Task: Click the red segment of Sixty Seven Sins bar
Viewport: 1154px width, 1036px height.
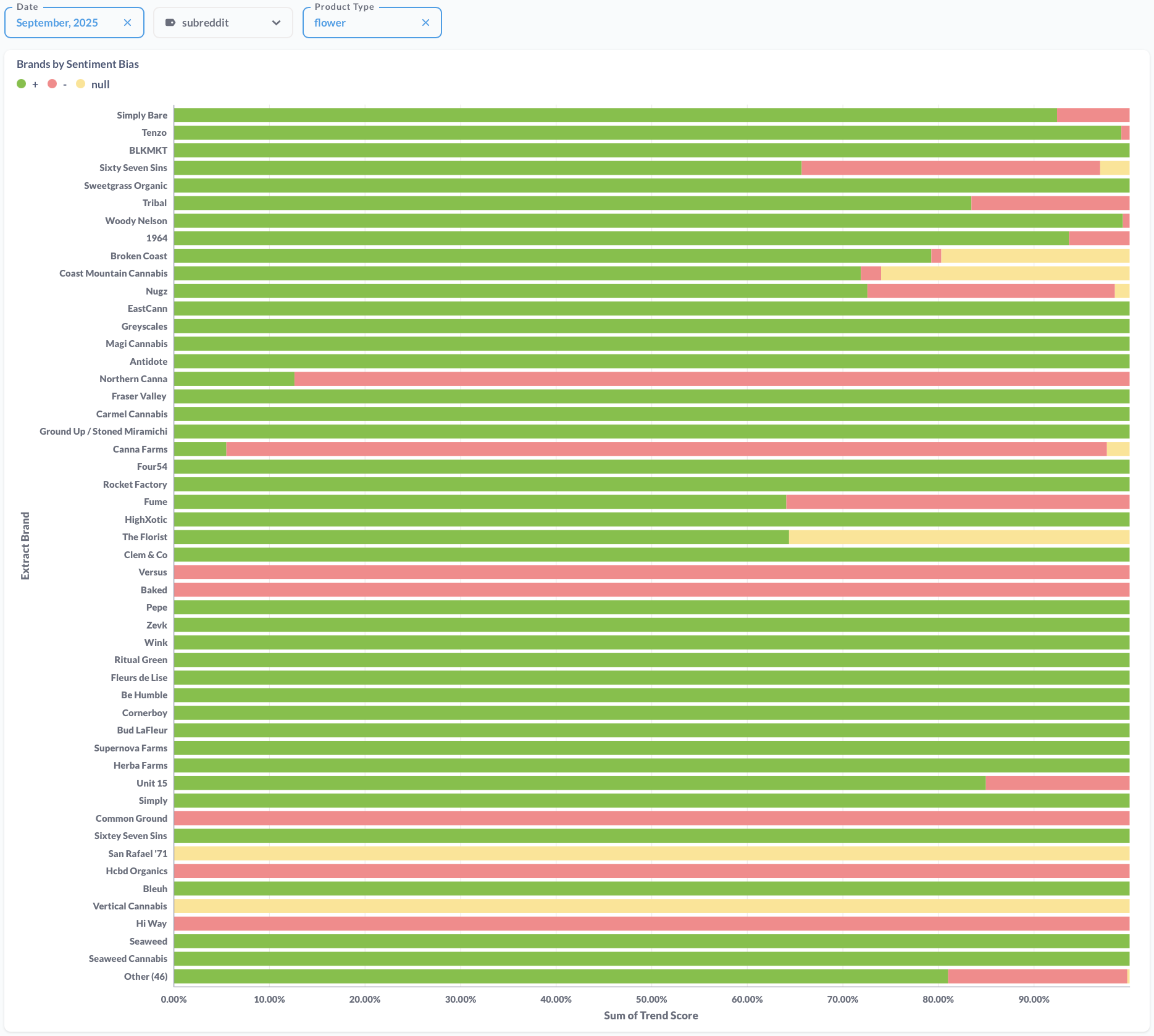Action: [x=950, y=168]
